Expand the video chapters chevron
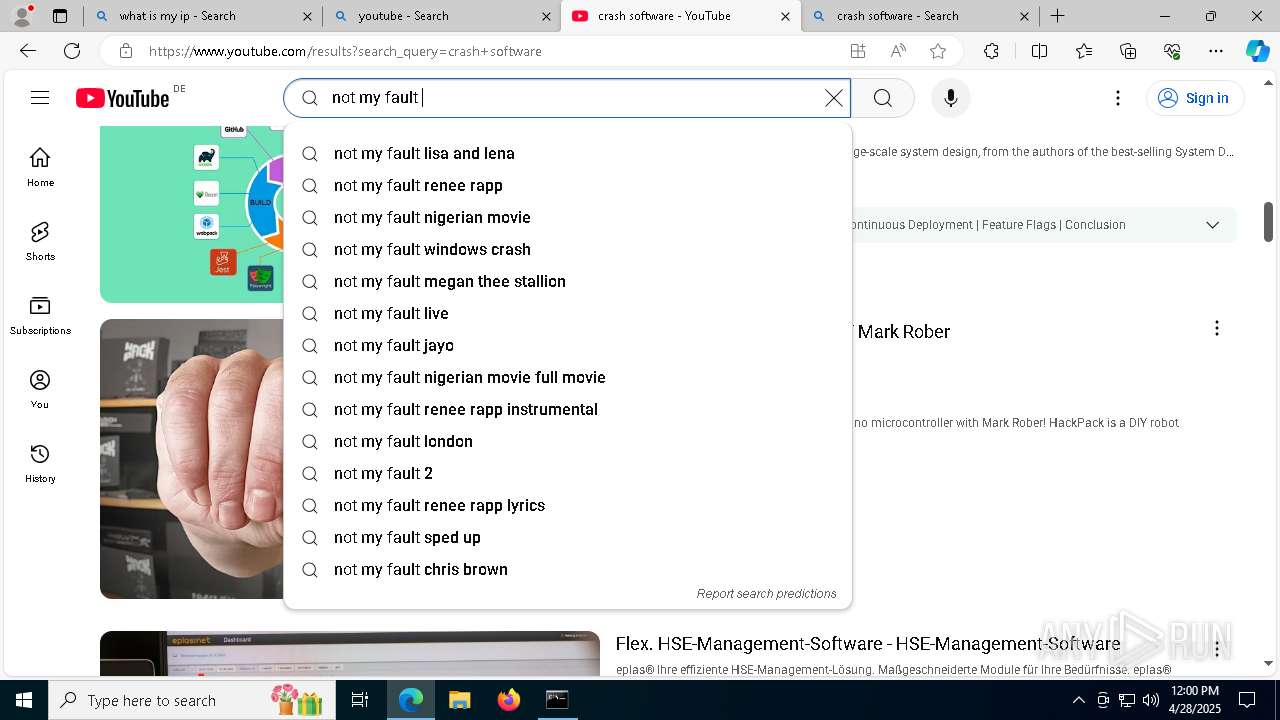Viewport: 1280px width, 720px height. coord(1212,225)
